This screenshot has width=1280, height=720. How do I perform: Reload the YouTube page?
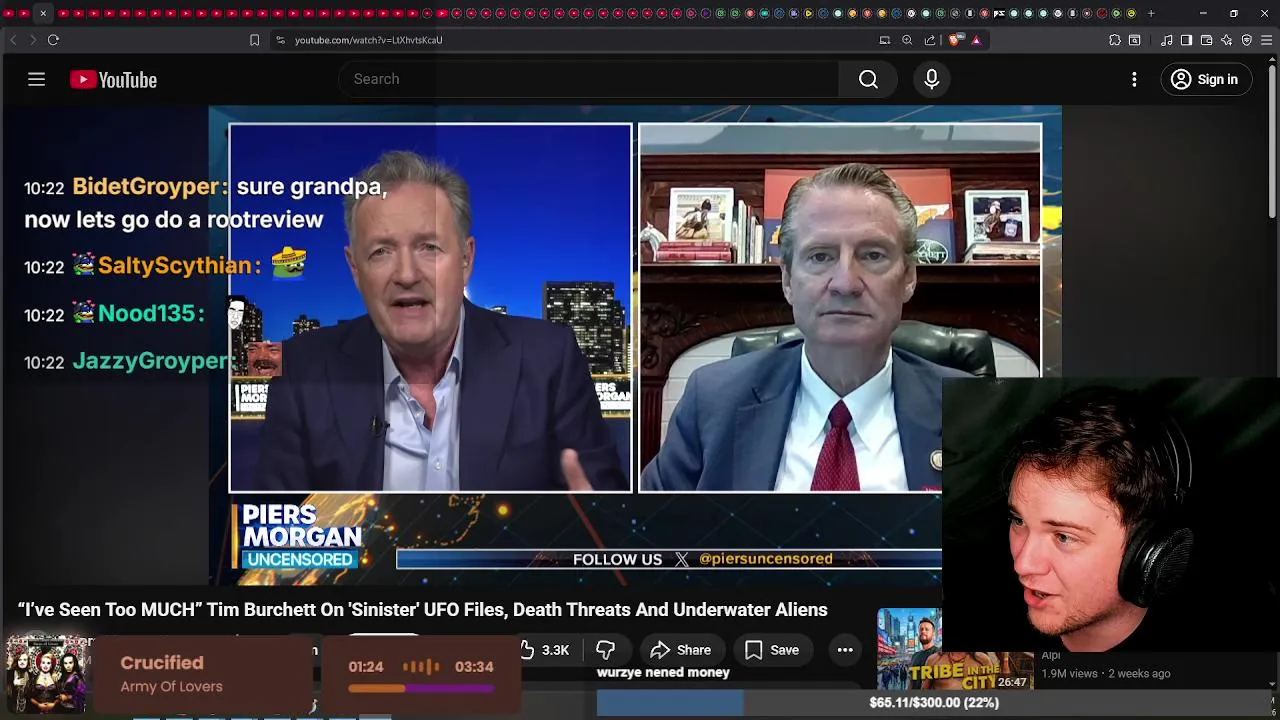click(53, 40)
